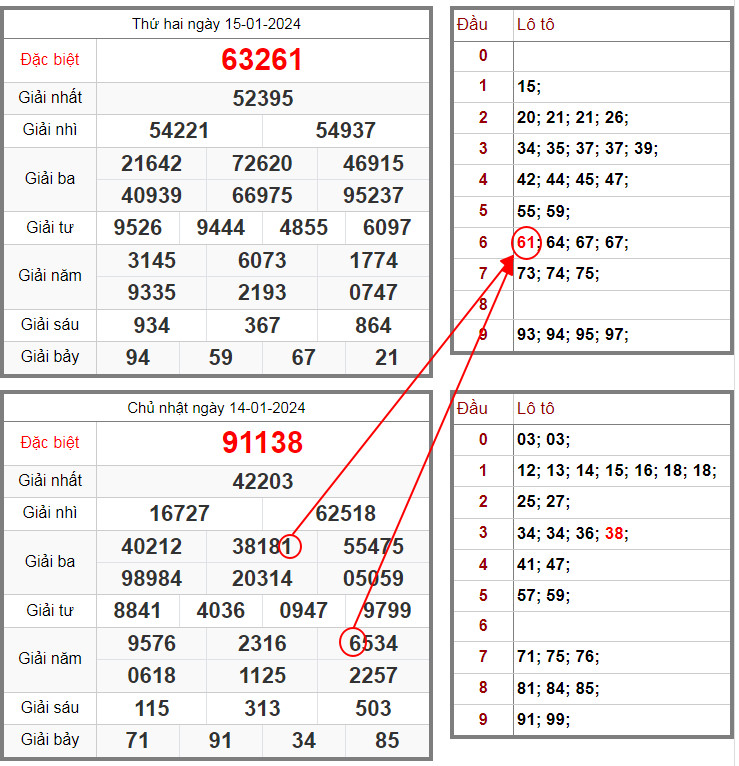Screen dimensions: 739x766
Task: Click fourth prize number 4036
Action: (221, 610)
